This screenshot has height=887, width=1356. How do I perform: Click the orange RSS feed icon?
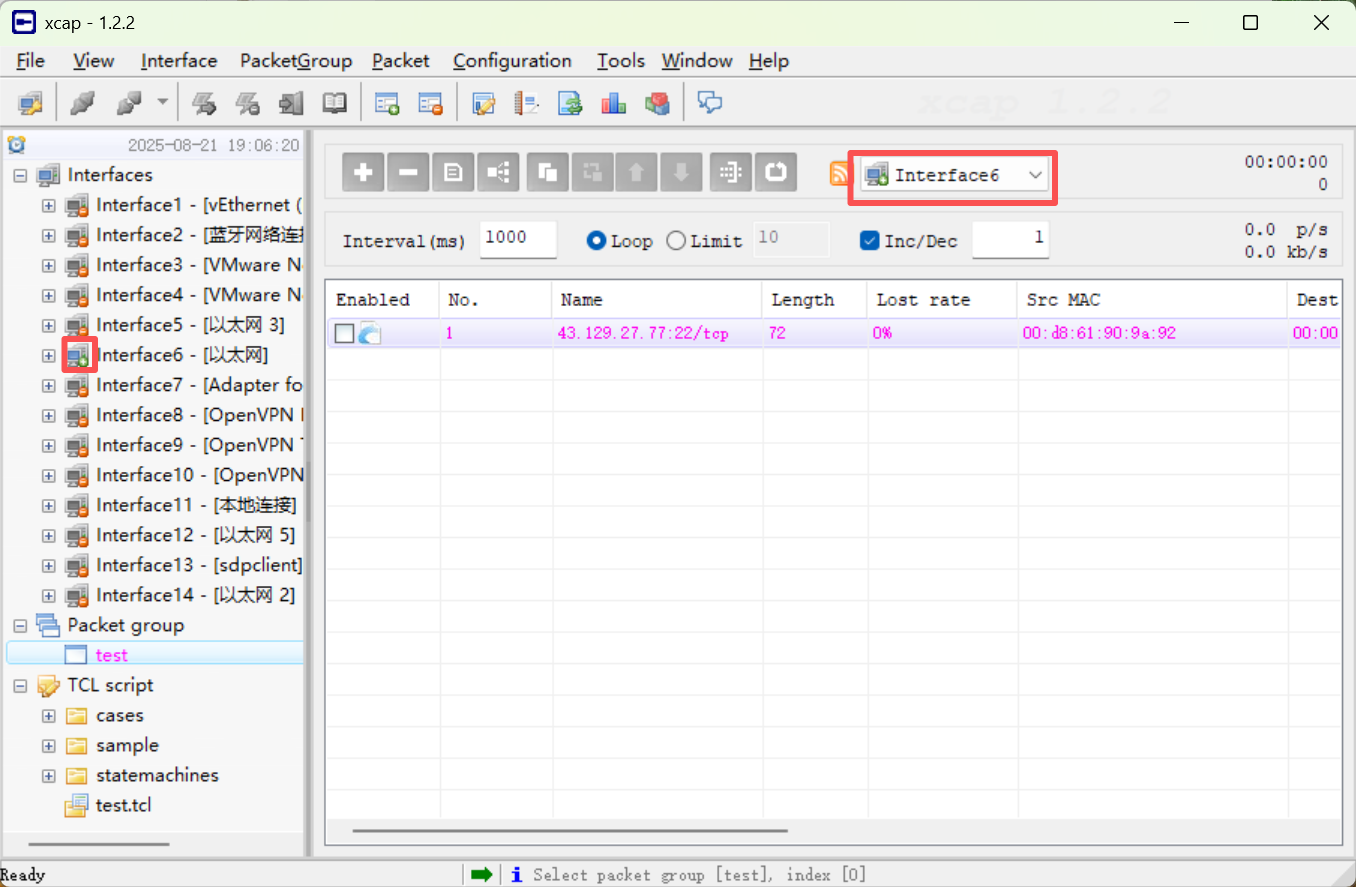[839, 174]
